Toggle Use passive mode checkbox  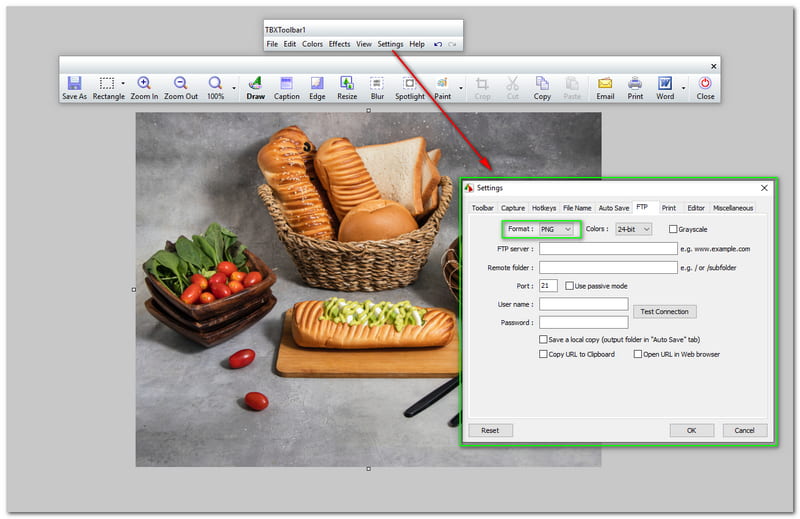tap(570, 286)
